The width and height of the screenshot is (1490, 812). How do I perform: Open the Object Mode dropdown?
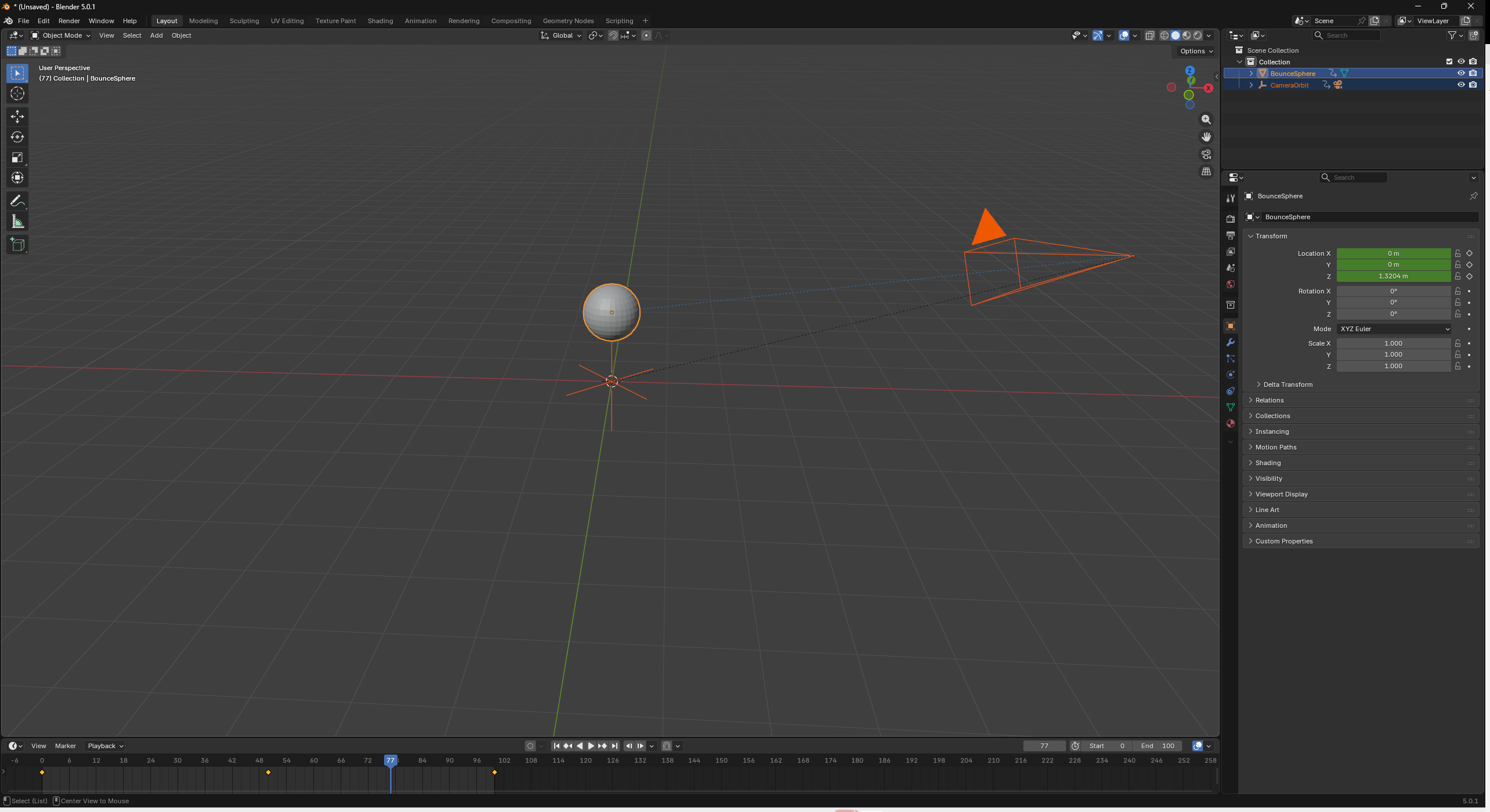coord(61,35)
